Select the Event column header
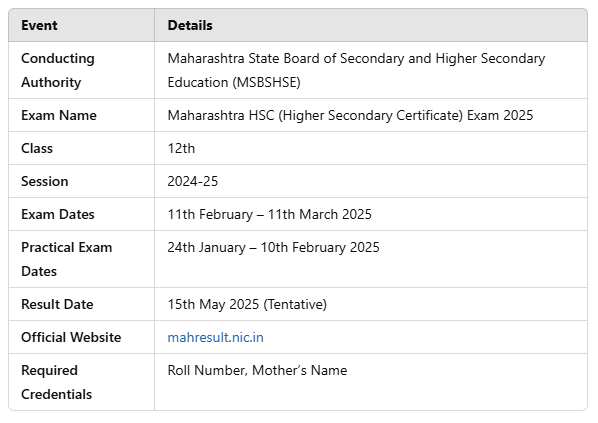The height and width of the screenshot is (423, 598). point(39,26)
